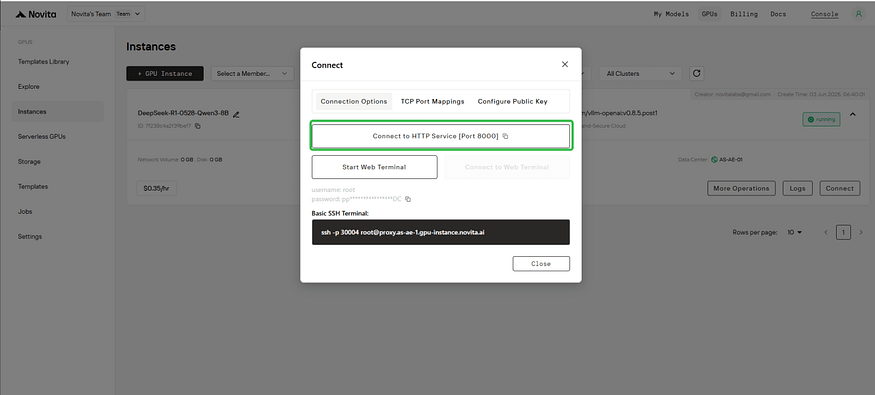Copy the HTTP service address icon
Screen dimensions: 875x395
[506, 136]
